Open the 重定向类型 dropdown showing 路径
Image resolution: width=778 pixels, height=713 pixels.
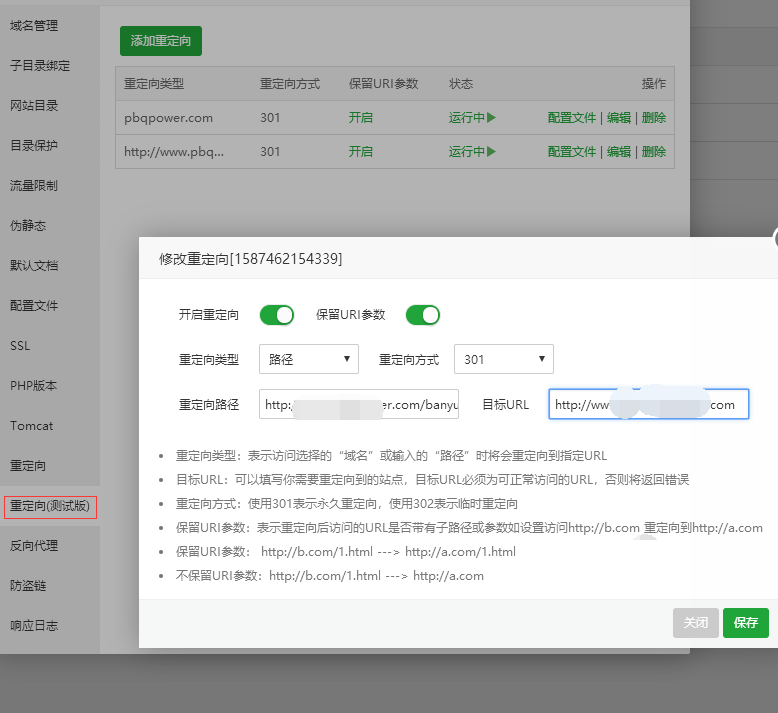pos(309,359)
